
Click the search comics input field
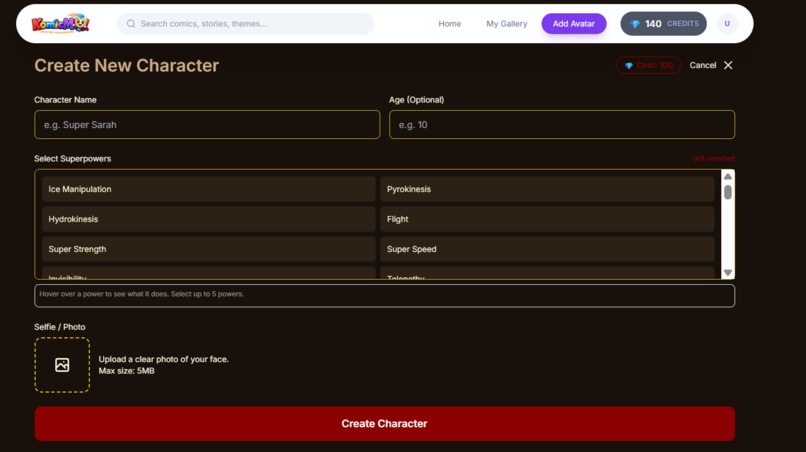coord(246,24)
